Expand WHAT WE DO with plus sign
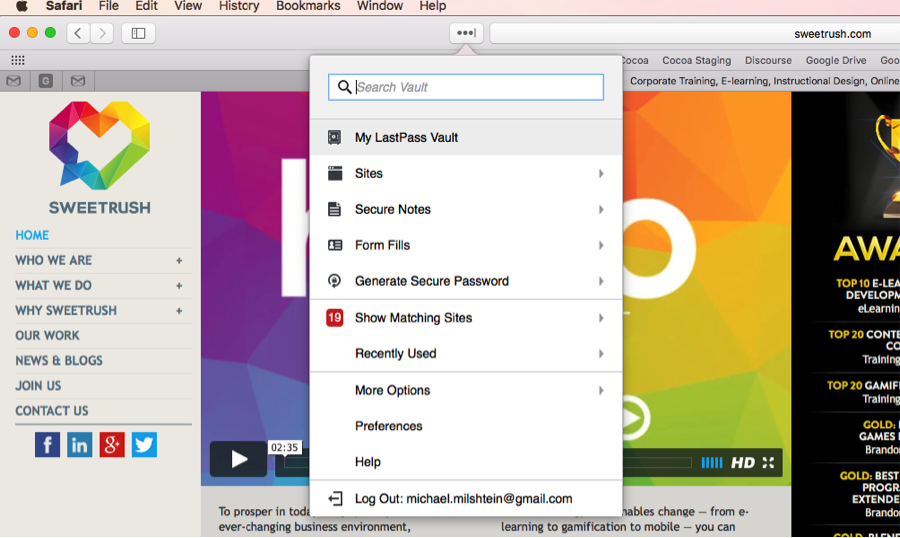The image size is (900, 538). [179, 286]
